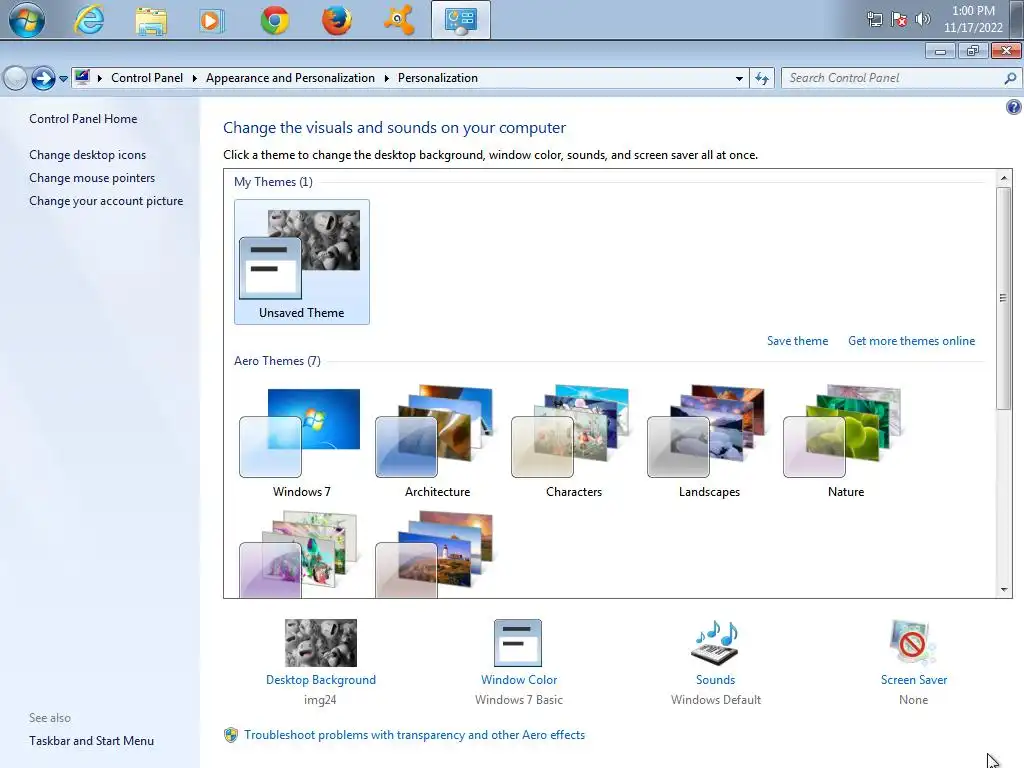This screenshot has width=1024, height=768.
Task: Open address bar history dropdown
Action: click(739, 78)
